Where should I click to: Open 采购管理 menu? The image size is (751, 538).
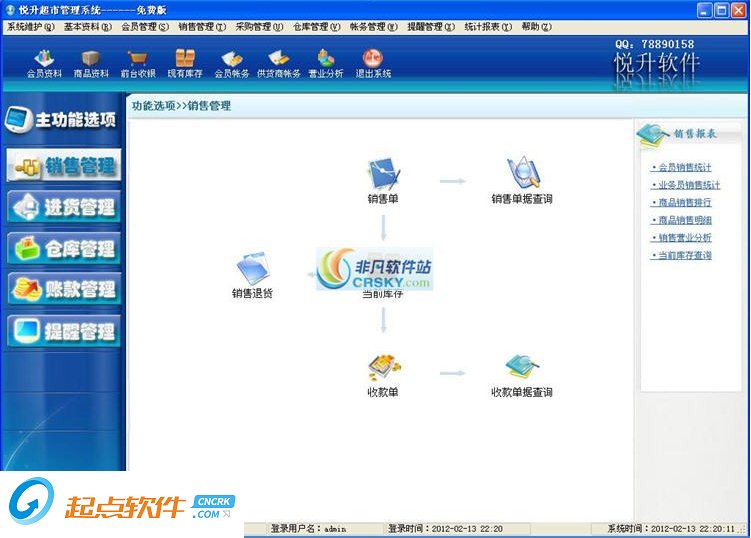(x=260, y=27)
